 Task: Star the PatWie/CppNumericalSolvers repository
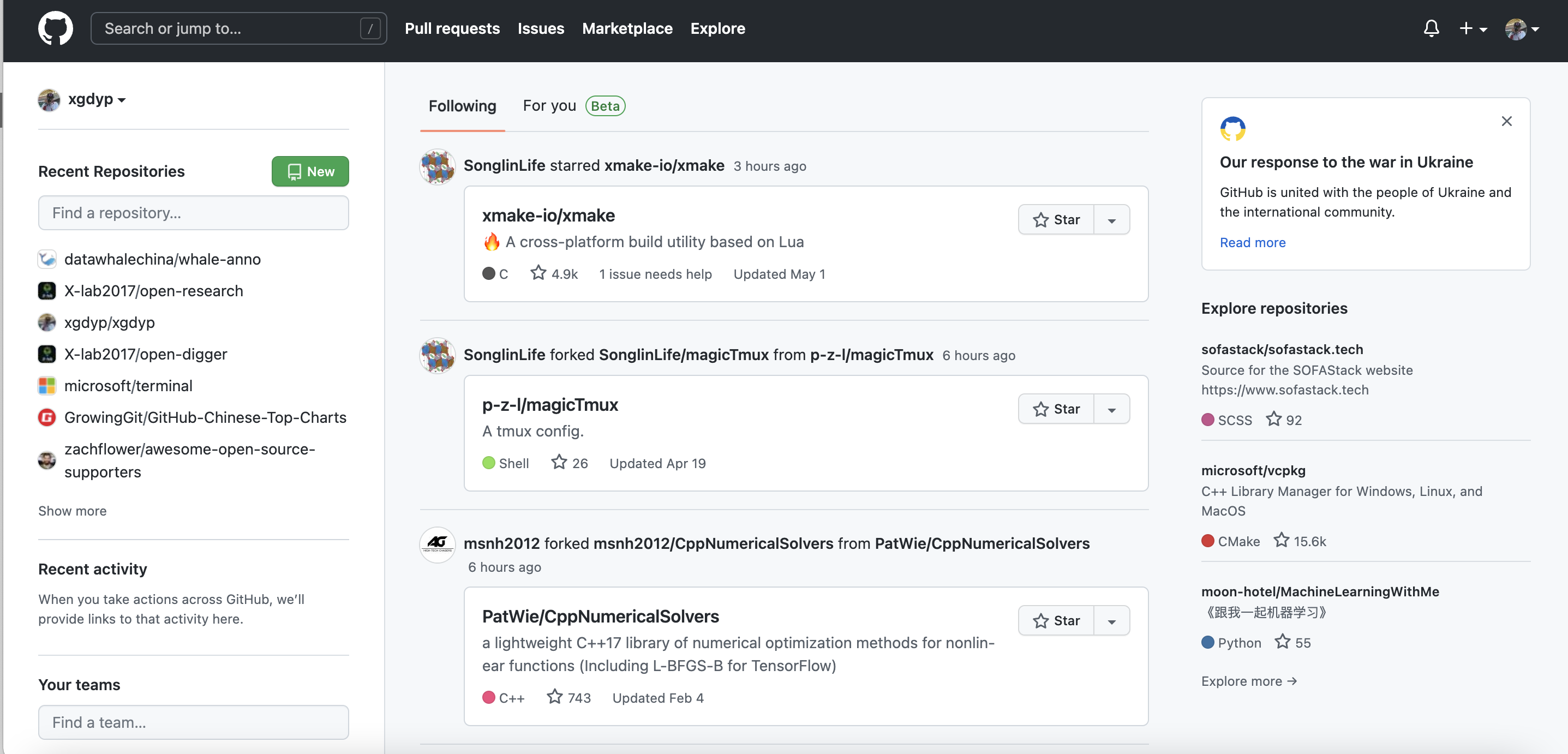tap(1056, 621)
